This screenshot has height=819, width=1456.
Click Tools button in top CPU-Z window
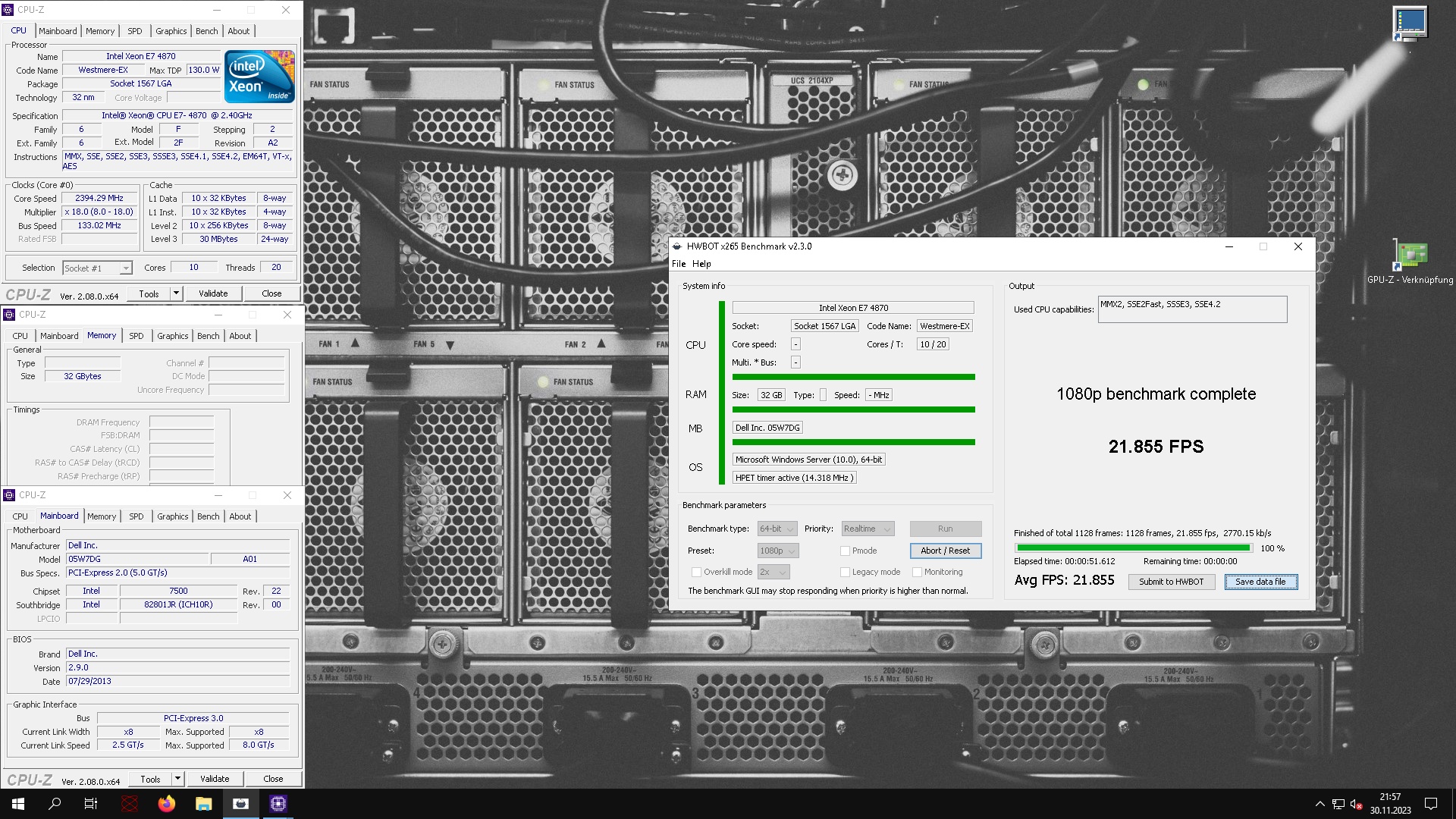149,293
